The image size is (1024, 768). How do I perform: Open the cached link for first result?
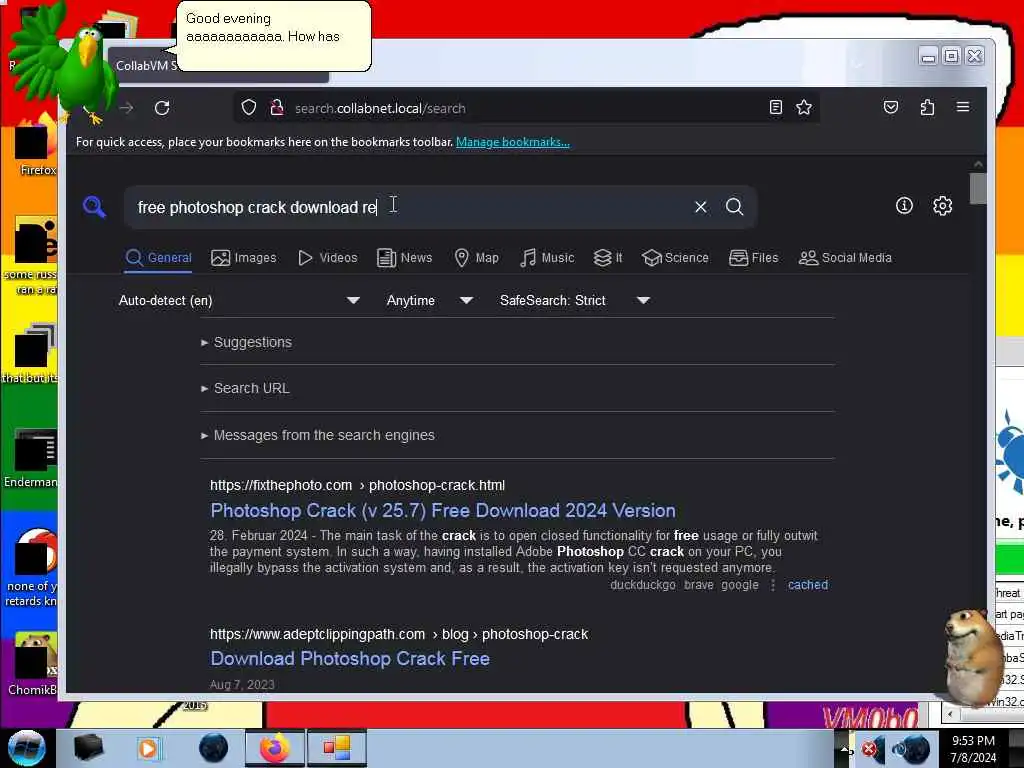808,585
